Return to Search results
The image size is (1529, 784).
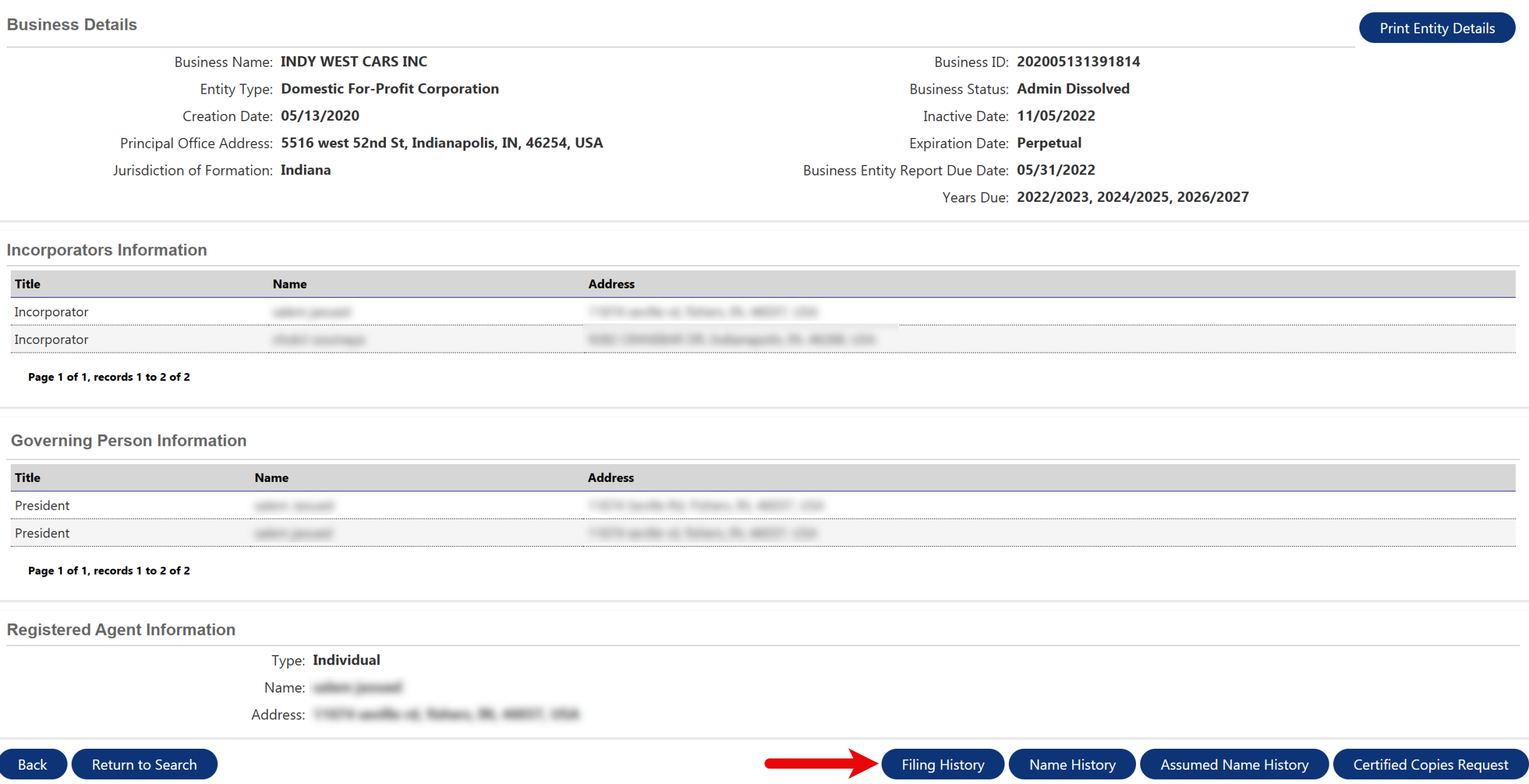(x=144, y=764)
